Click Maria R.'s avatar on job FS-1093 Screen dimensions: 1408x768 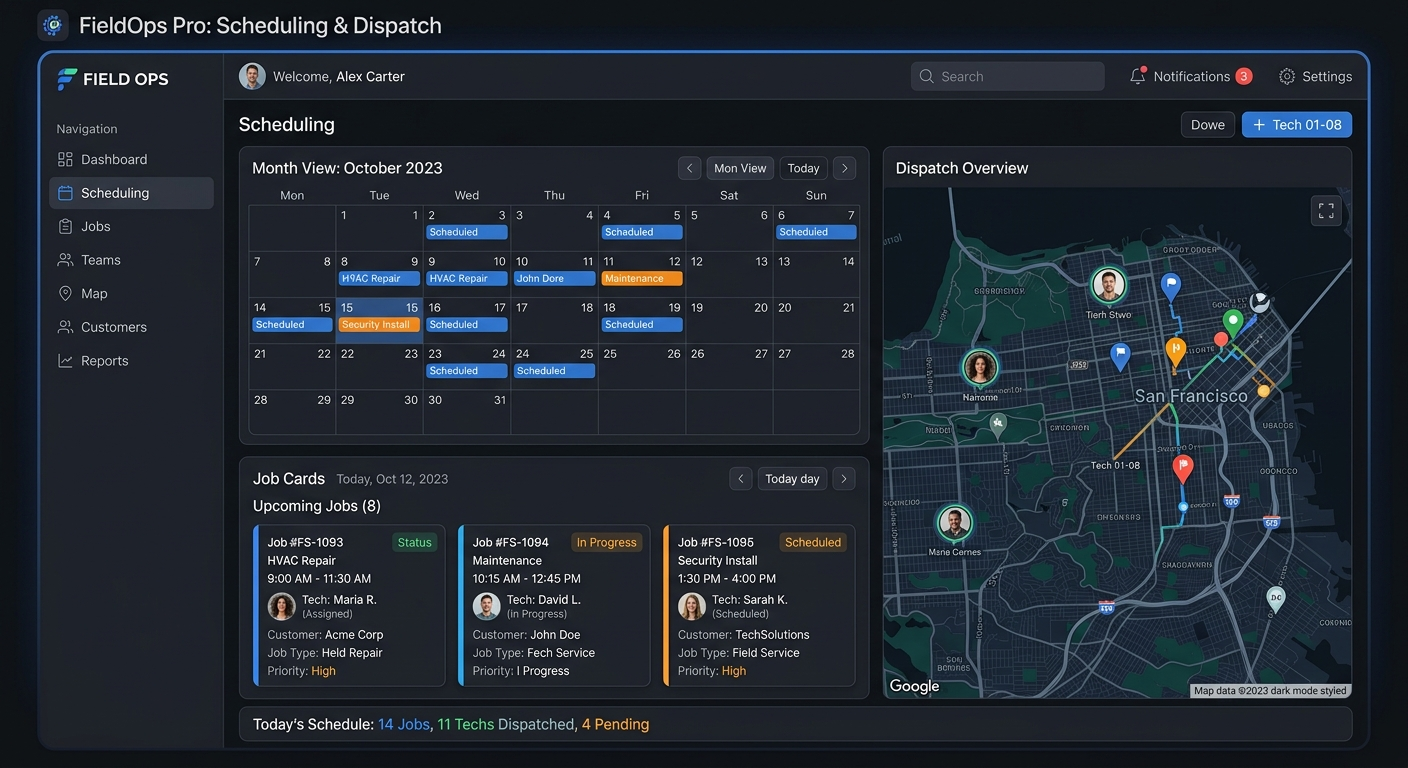click(x=281, y=605)
